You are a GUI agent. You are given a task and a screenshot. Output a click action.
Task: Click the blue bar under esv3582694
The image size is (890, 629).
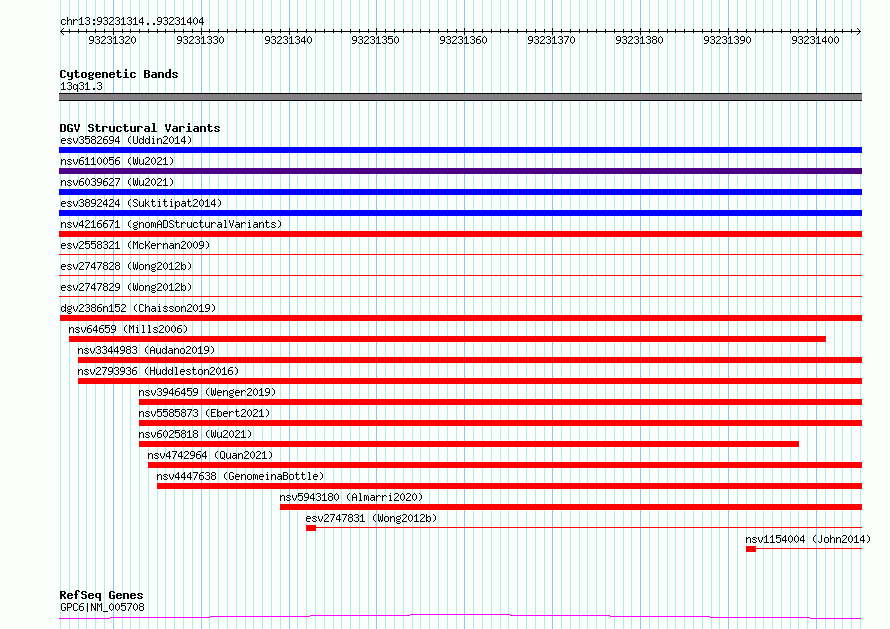pos(460,150)
